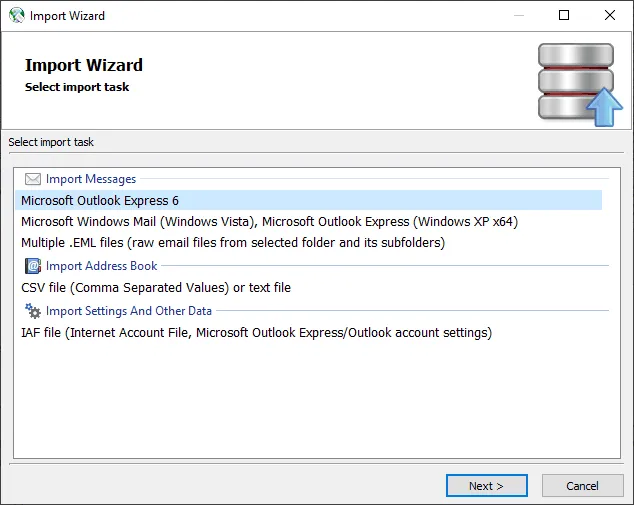The image size is (634, 505).
Task: Close the Import Wizard window
Action: 610,15
